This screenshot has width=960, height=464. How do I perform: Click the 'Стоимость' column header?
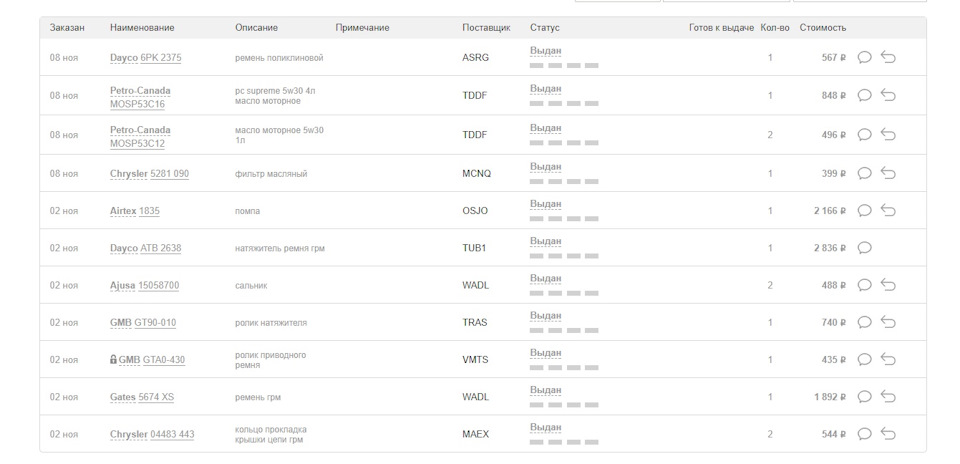[822, 28]
